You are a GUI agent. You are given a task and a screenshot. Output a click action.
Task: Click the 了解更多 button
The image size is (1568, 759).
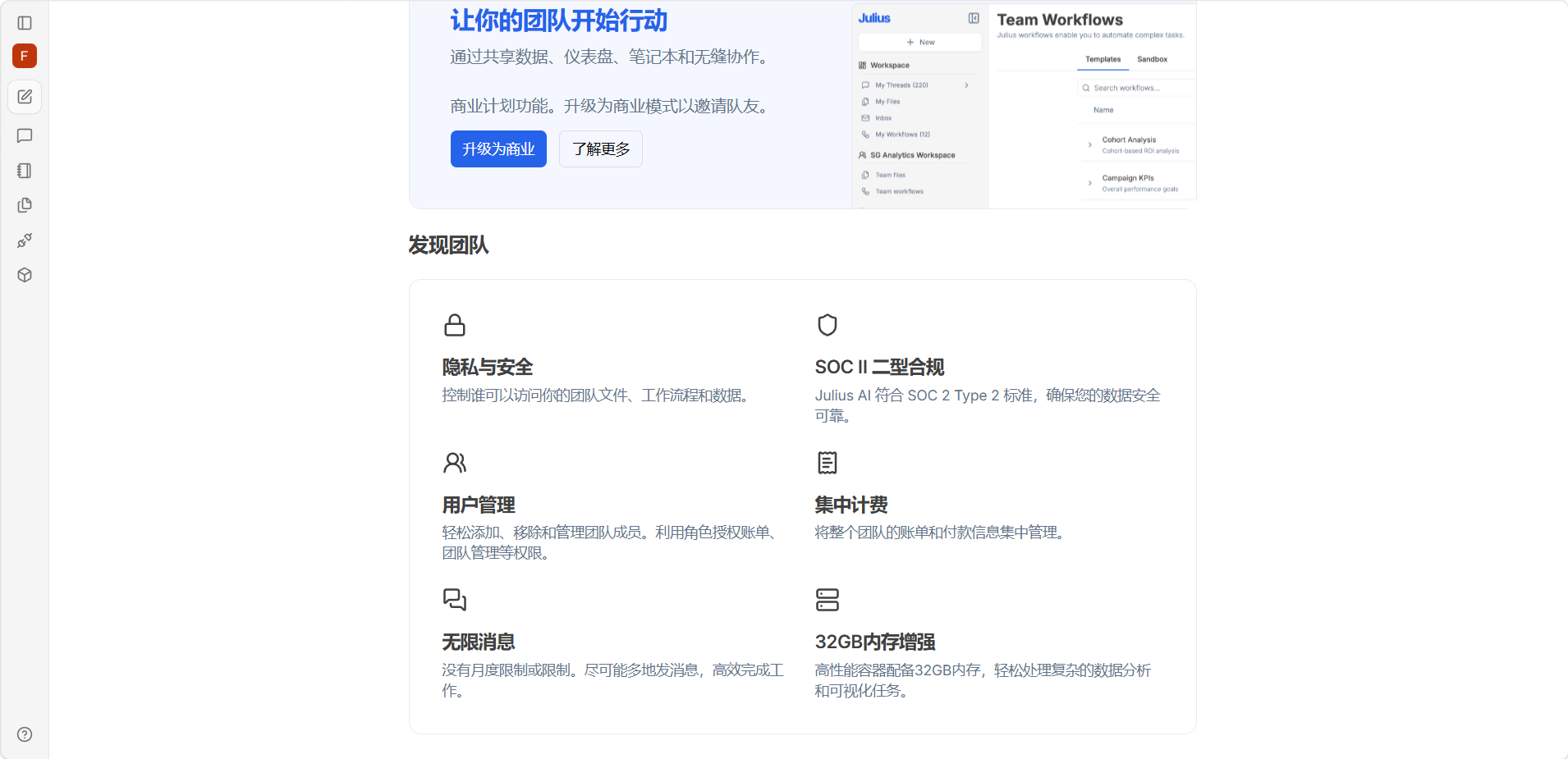click(601, 149)
